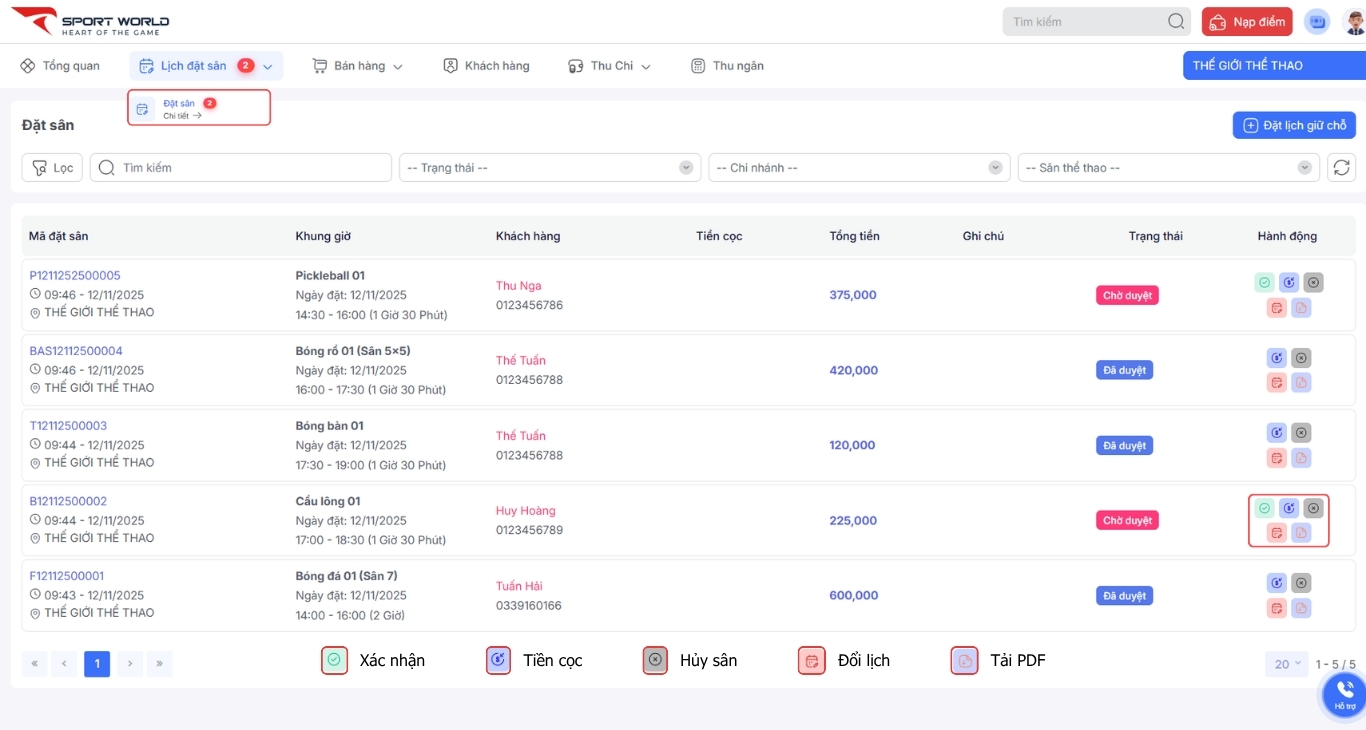Reschedule Huy Hoàng's Cầu lông 01 booking
Screen dimensions: 1366x730
[x=1277, y=533]
